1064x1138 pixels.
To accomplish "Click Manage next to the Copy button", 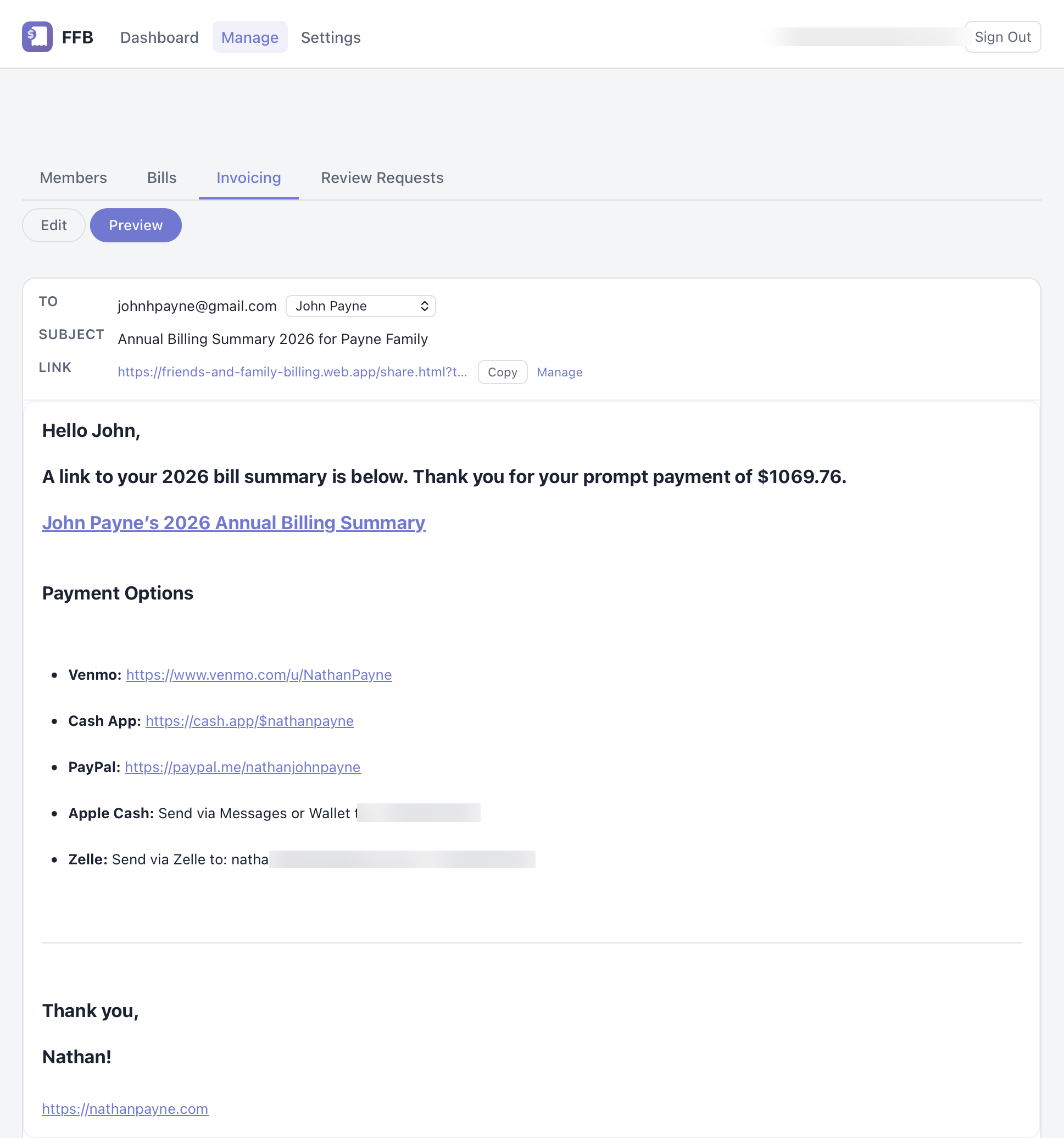I will (x=559, y=372).
